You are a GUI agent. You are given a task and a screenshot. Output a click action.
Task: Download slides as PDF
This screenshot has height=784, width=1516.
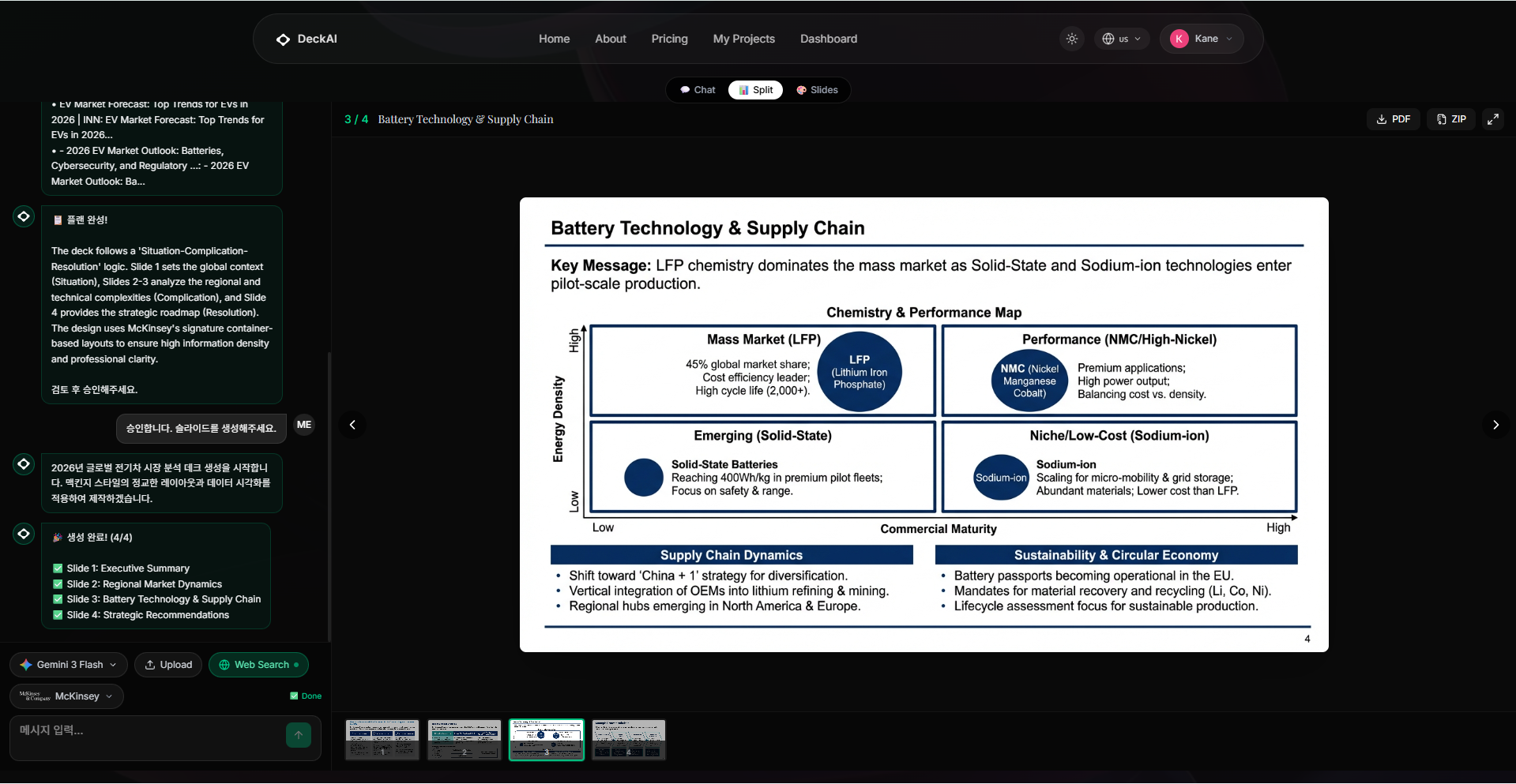click(1394, 119)
